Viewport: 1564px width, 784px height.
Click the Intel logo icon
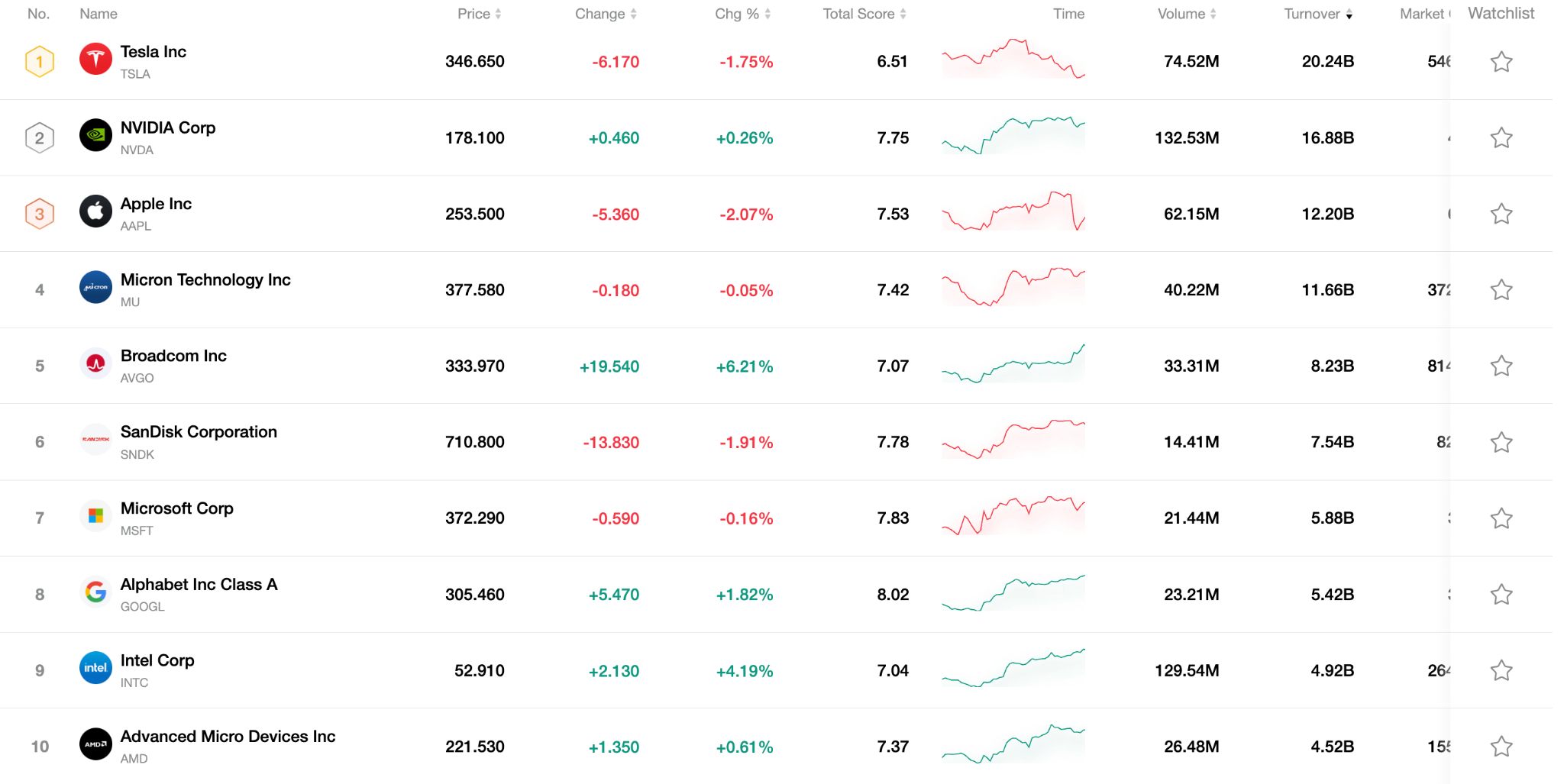(x=95, y=669)
